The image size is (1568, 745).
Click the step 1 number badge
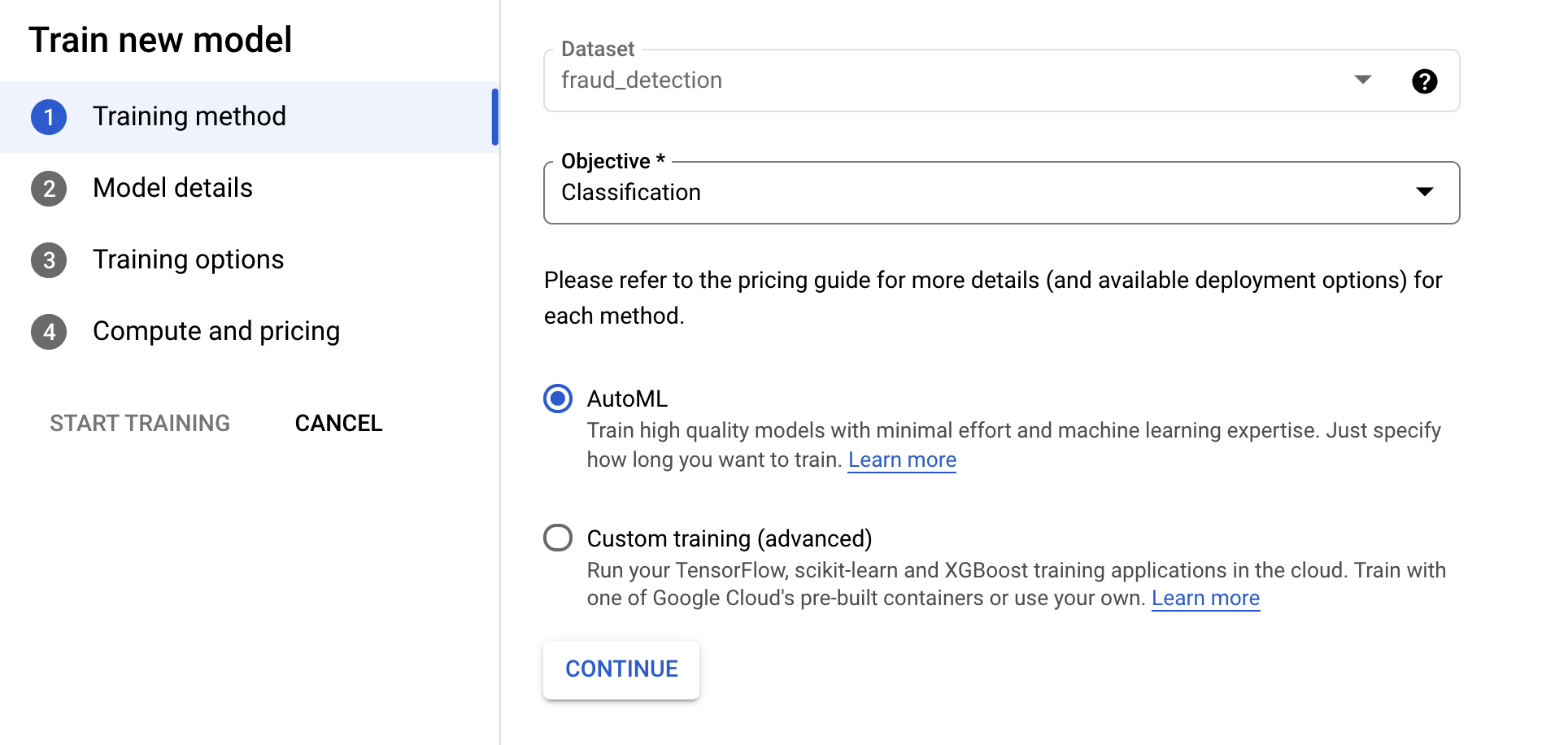click(49, 117)
